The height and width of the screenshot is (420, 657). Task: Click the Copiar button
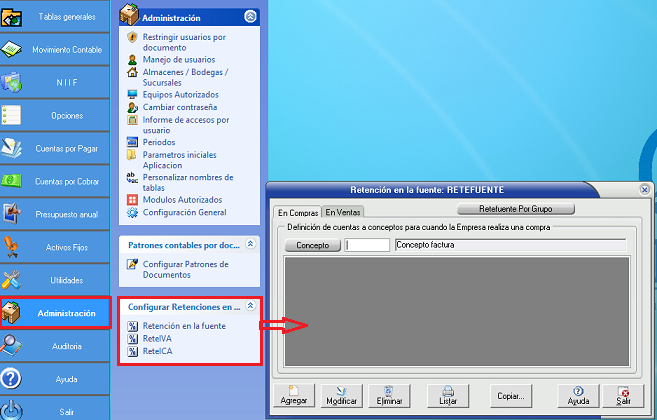coord(512,396)
